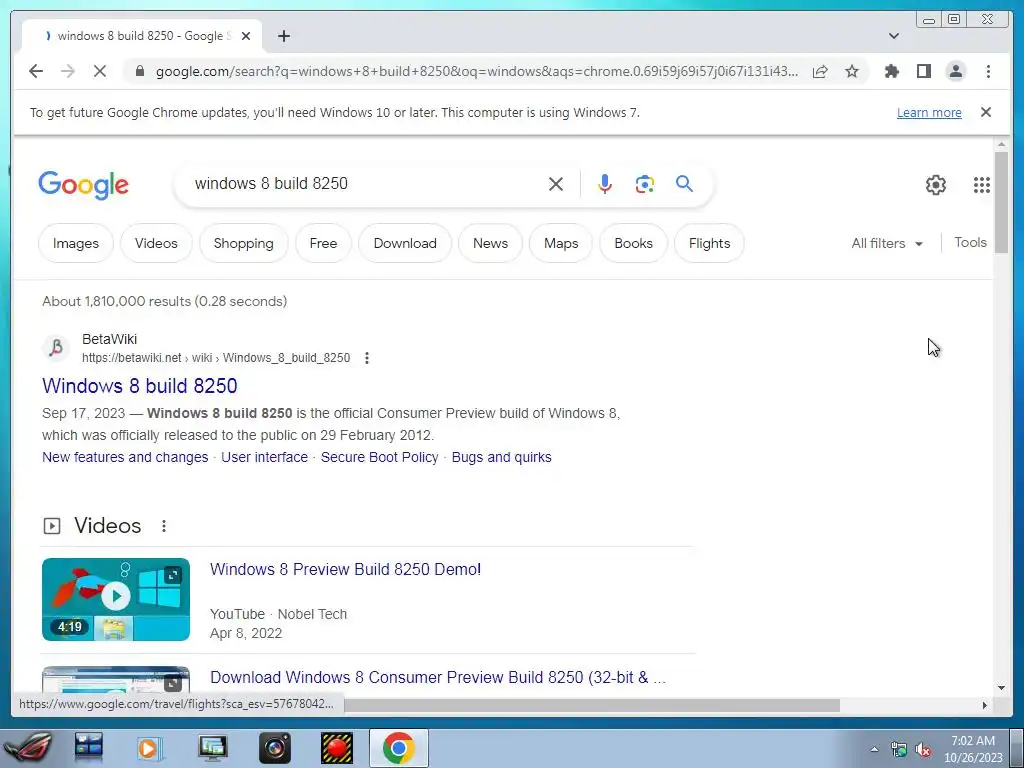This screenshot has height=768, width=1024.
Task: Expand the tab search chevron
Action: click(894, 36)
